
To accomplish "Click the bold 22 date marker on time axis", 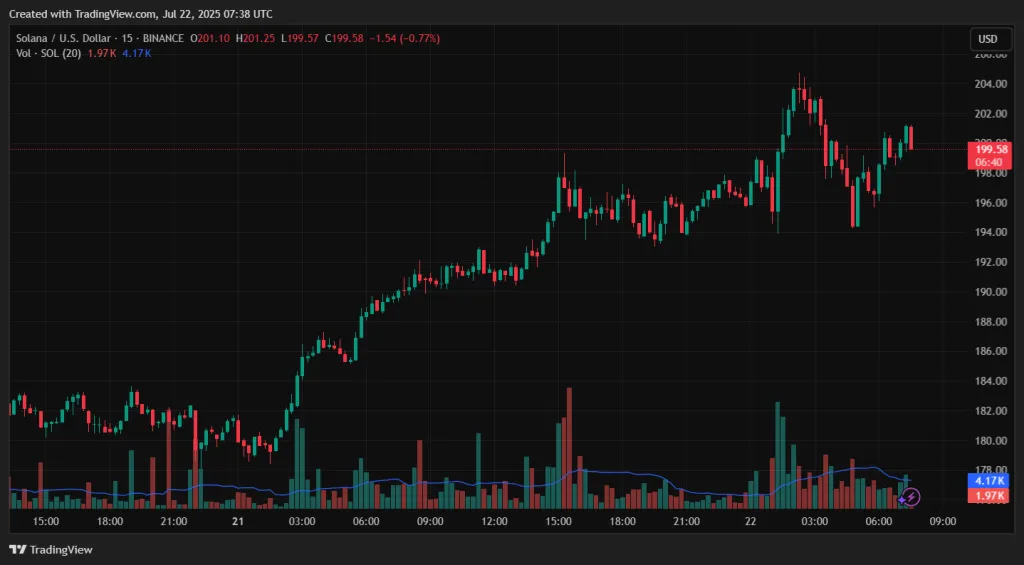I will 750,521.
